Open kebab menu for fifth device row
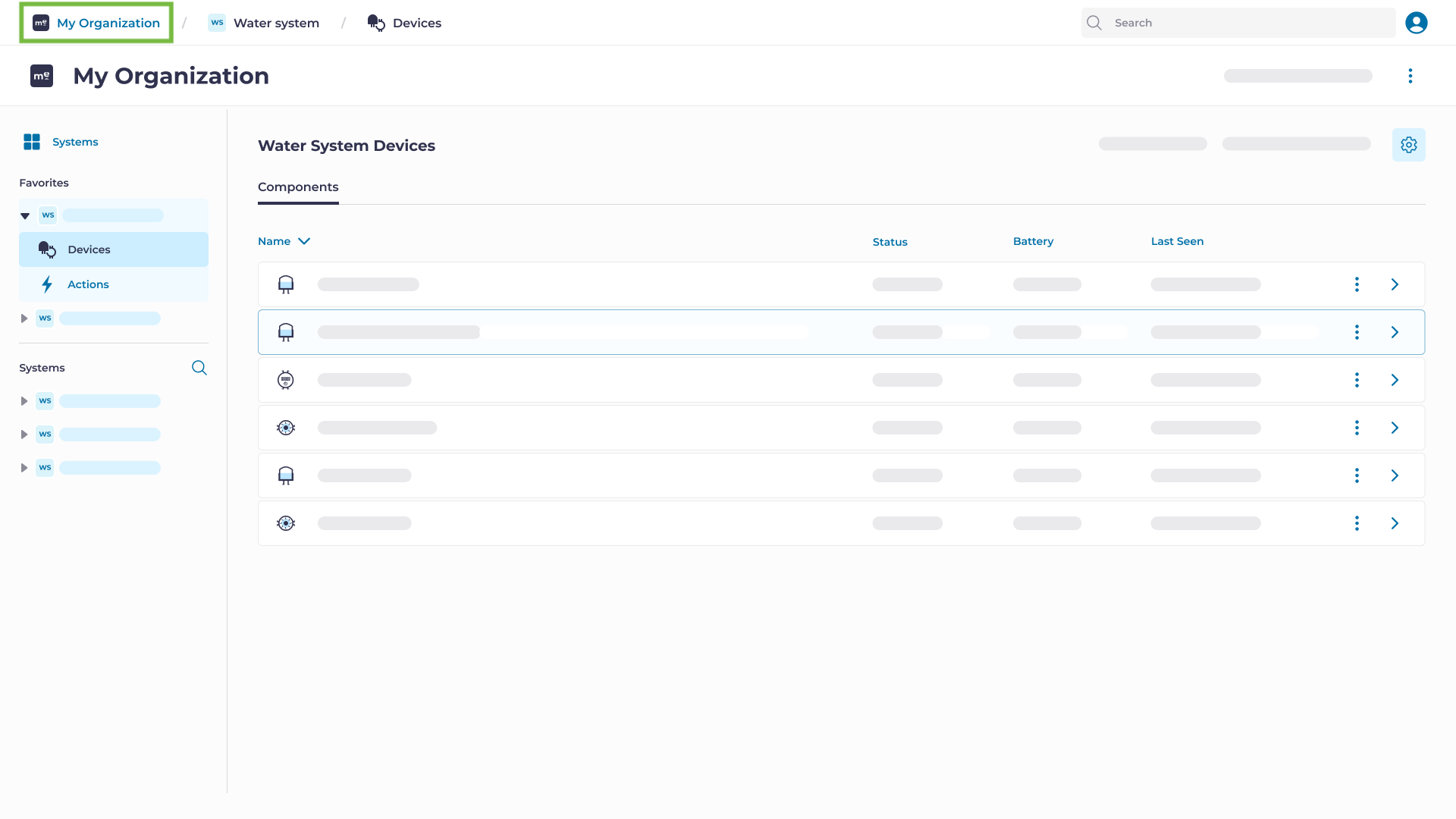The height and width of the screenshot is (819, 1456). (1357, 475)
